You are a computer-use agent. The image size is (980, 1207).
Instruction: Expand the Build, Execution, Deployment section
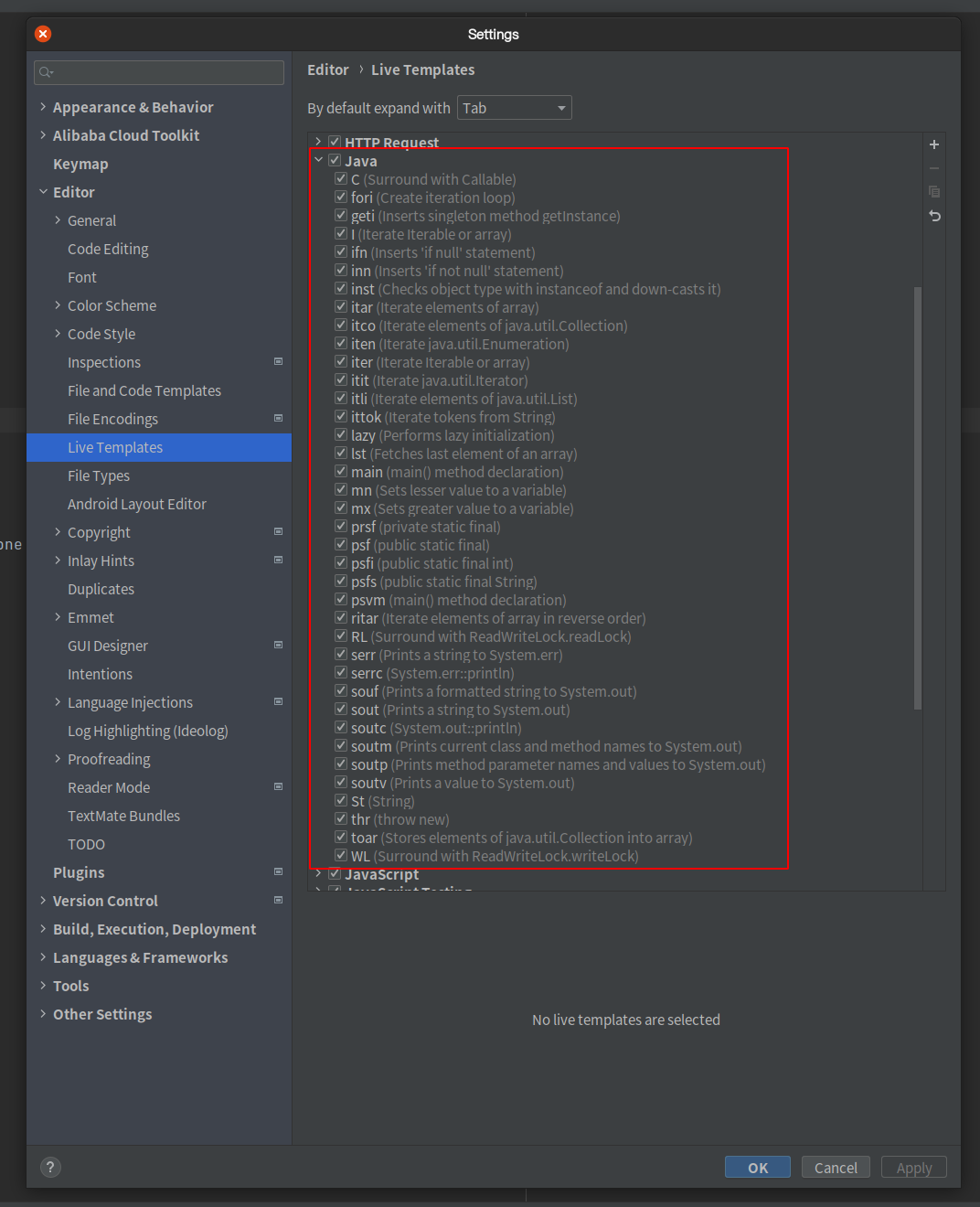coord(43,929)
